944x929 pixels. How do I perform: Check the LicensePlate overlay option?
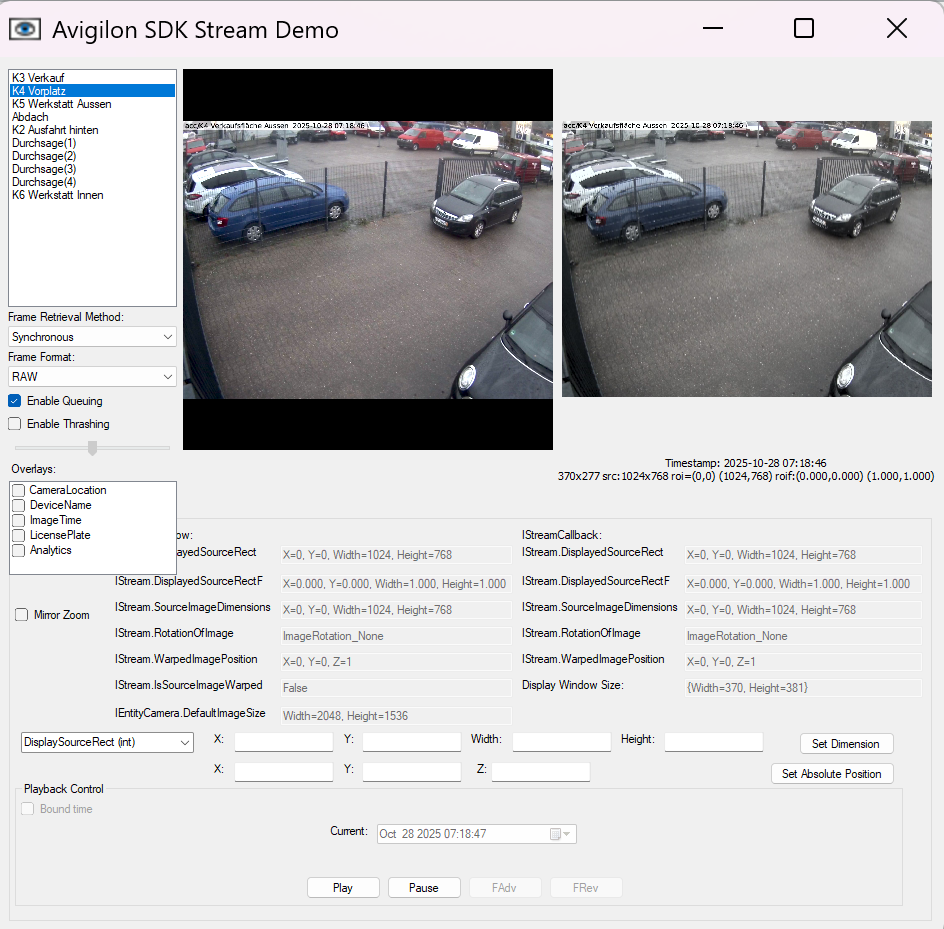(19, 535)
